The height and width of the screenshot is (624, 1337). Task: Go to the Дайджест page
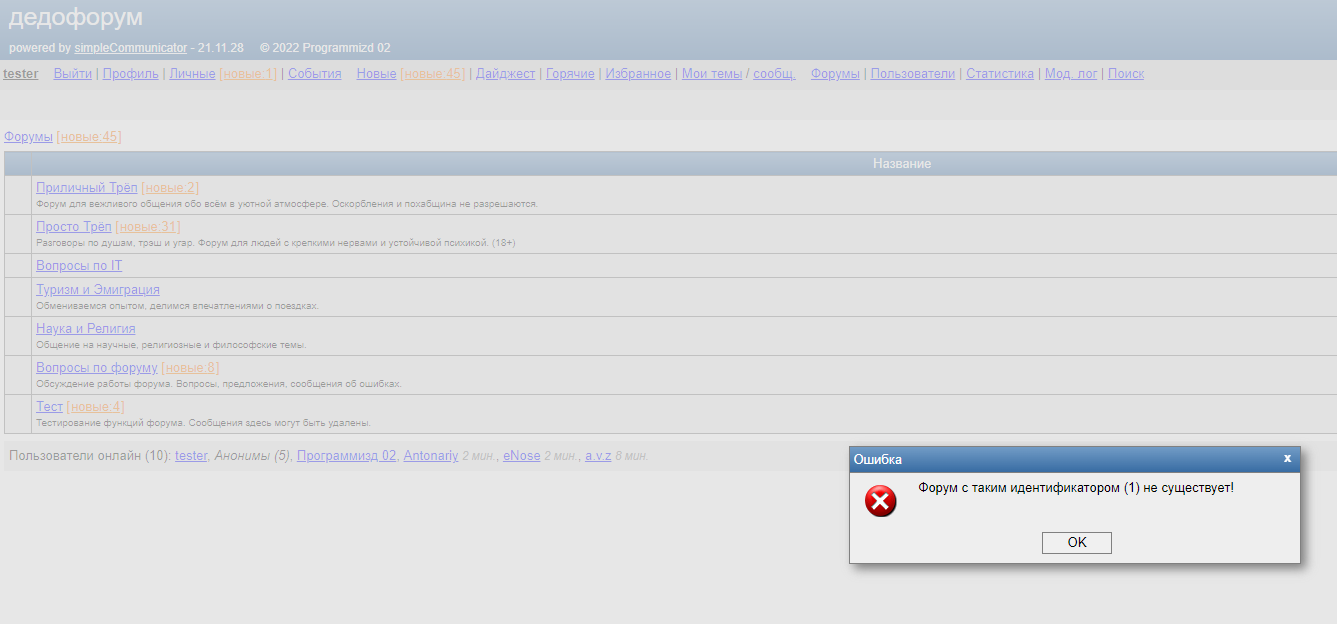(x=505, y=73)
